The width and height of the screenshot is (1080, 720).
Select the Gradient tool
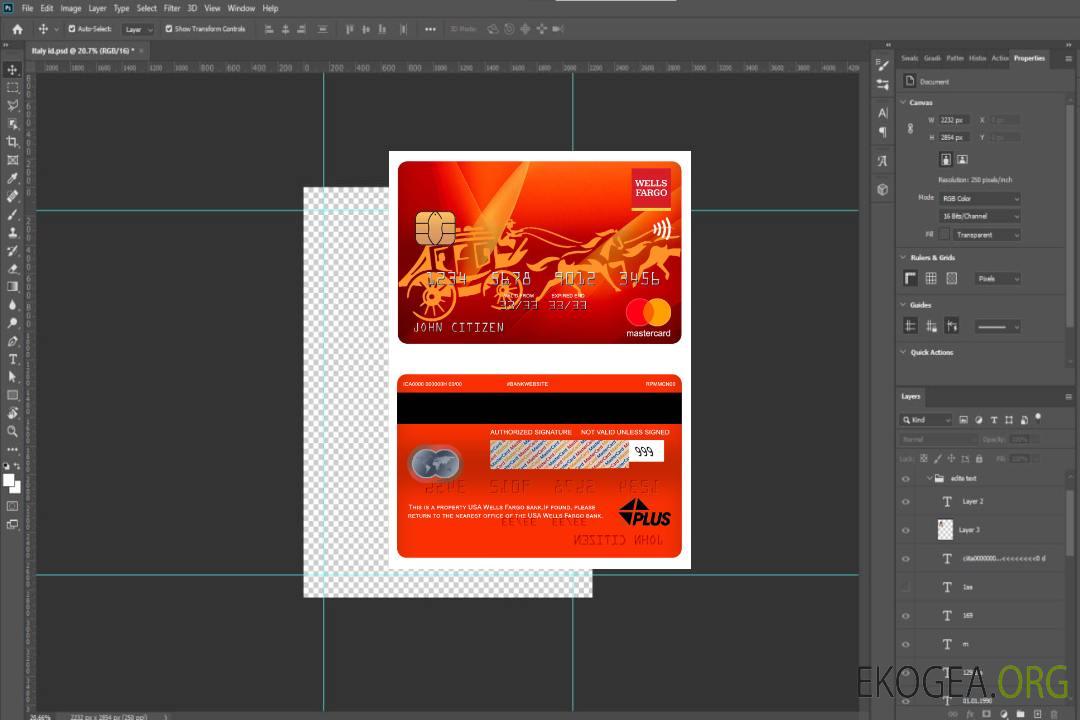pyautogui.click(x=12, y=287)
